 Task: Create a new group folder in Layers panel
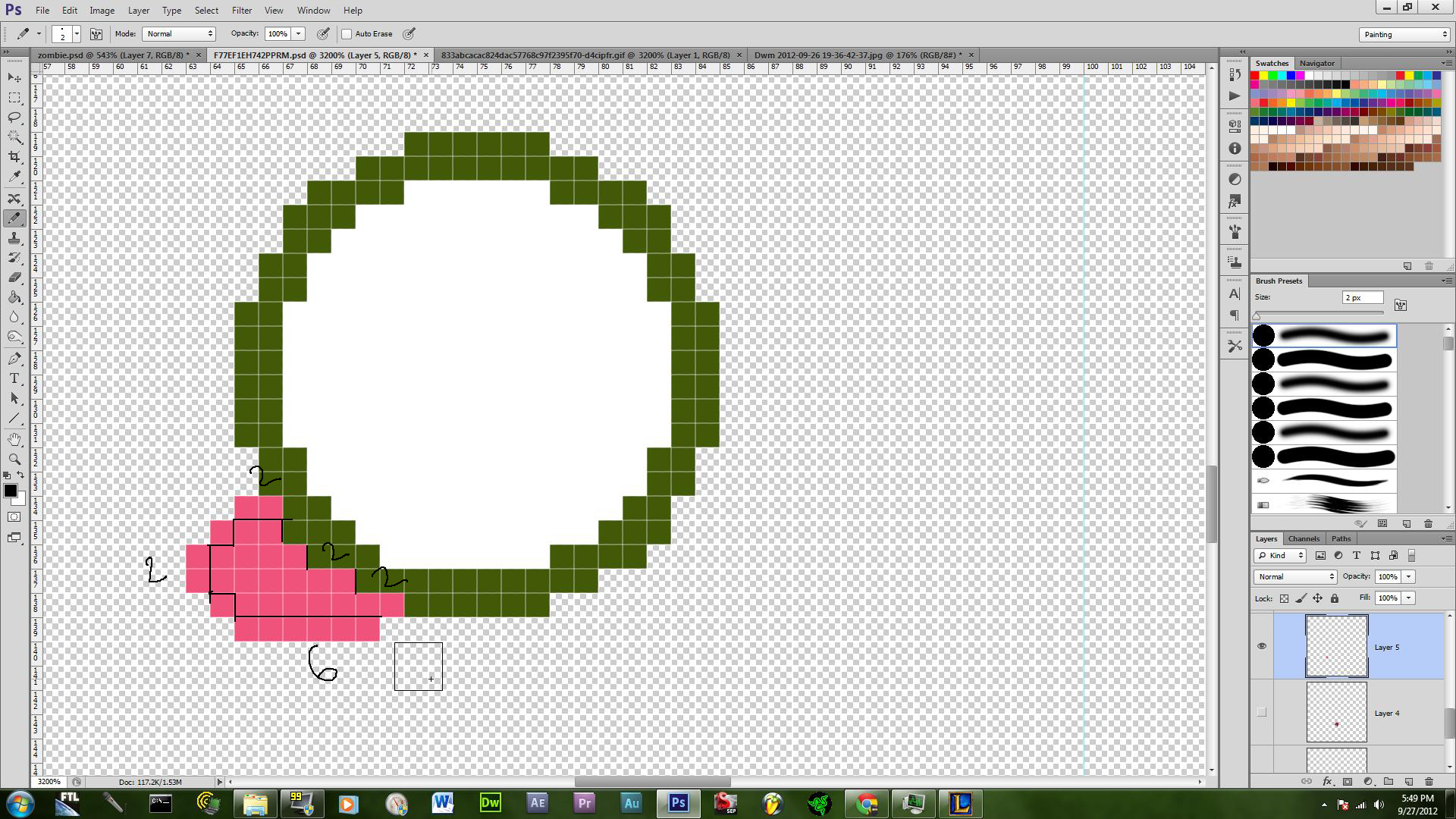pyautogui.click(x=1389, y=781)
